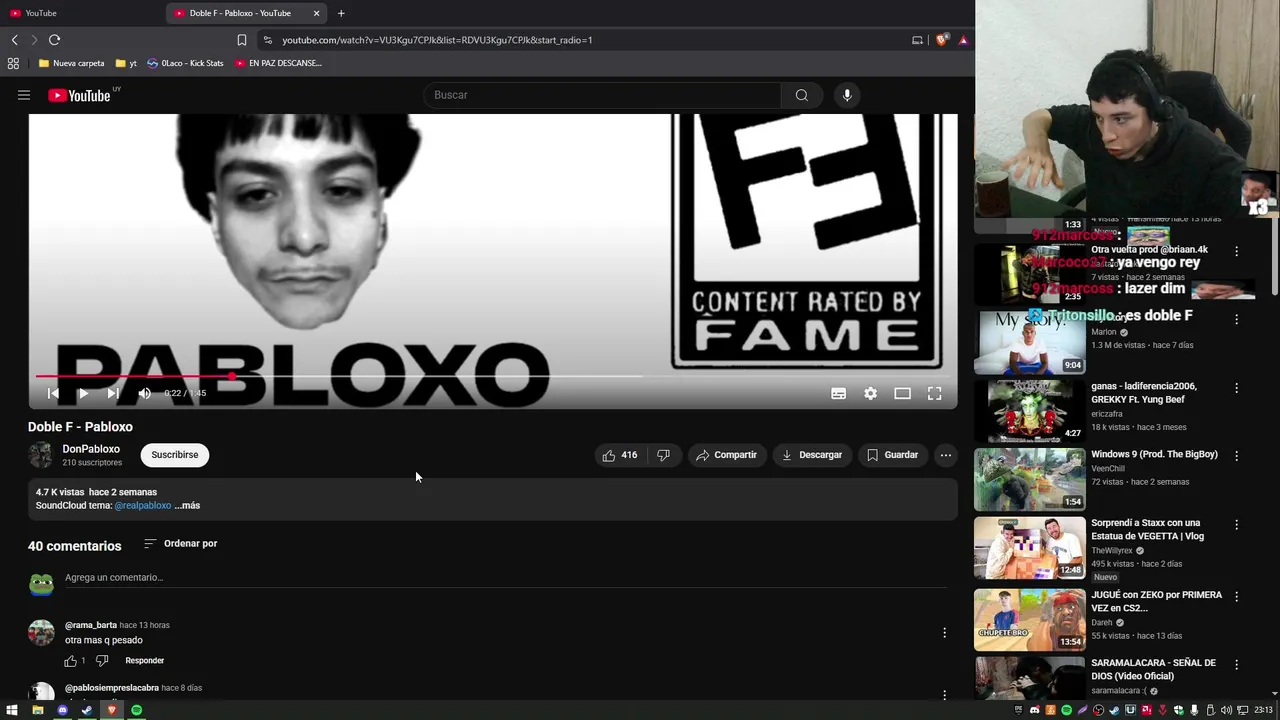Viewport: 1280px width, 720px height.
Task: Open menu for My Story Marlon video
Action: point(1236,320)
